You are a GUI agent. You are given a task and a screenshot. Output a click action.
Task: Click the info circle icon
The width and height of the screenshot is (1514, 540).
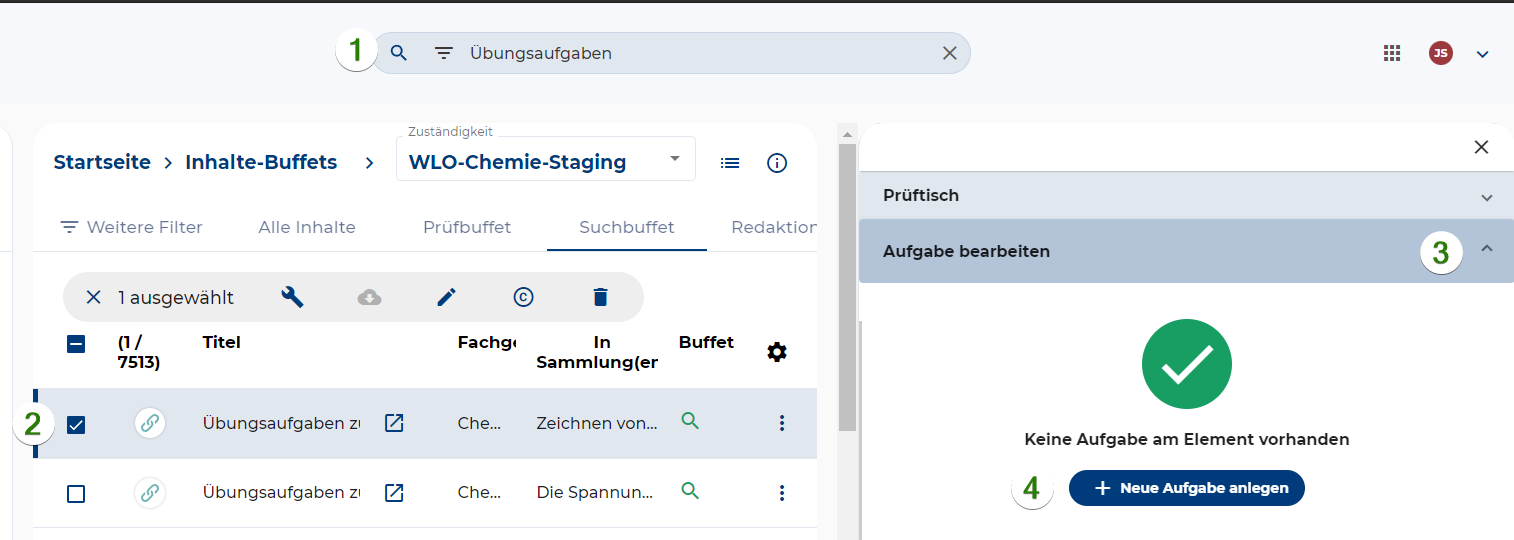click(x=777, y=163)
